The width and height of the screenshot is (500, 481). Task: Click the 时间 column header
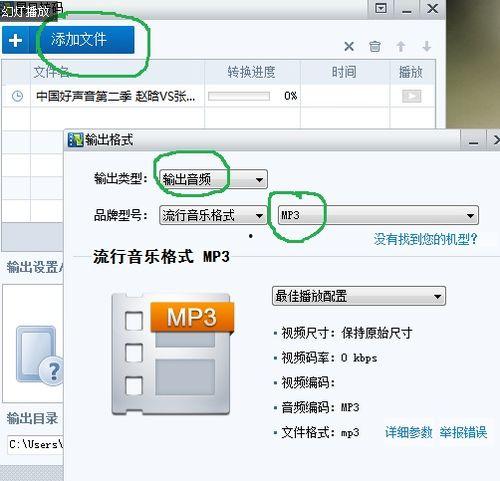click(x=344, y=72)
